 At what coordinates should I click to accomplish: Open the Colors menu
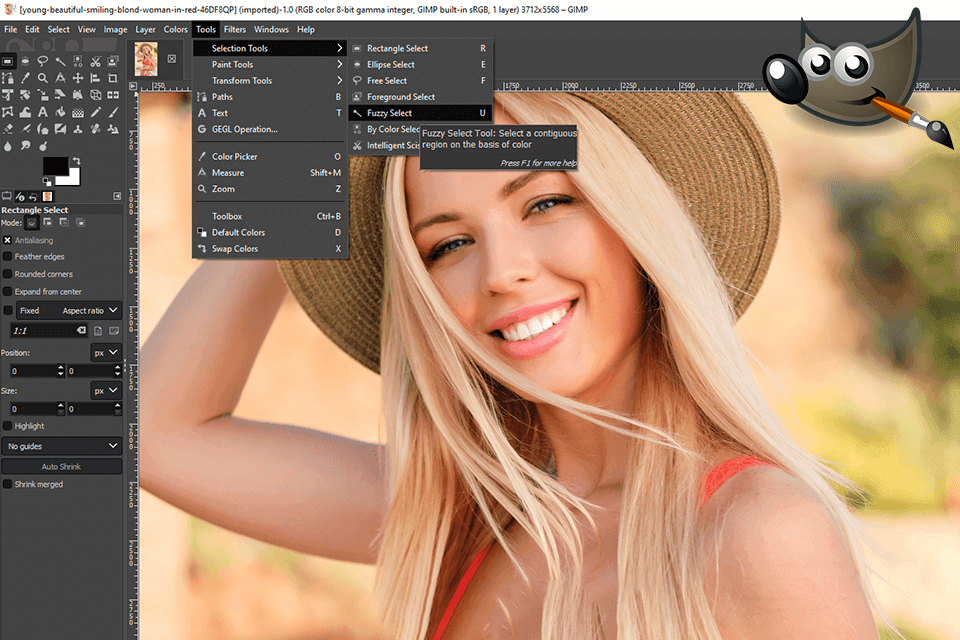tap(175, 29)
